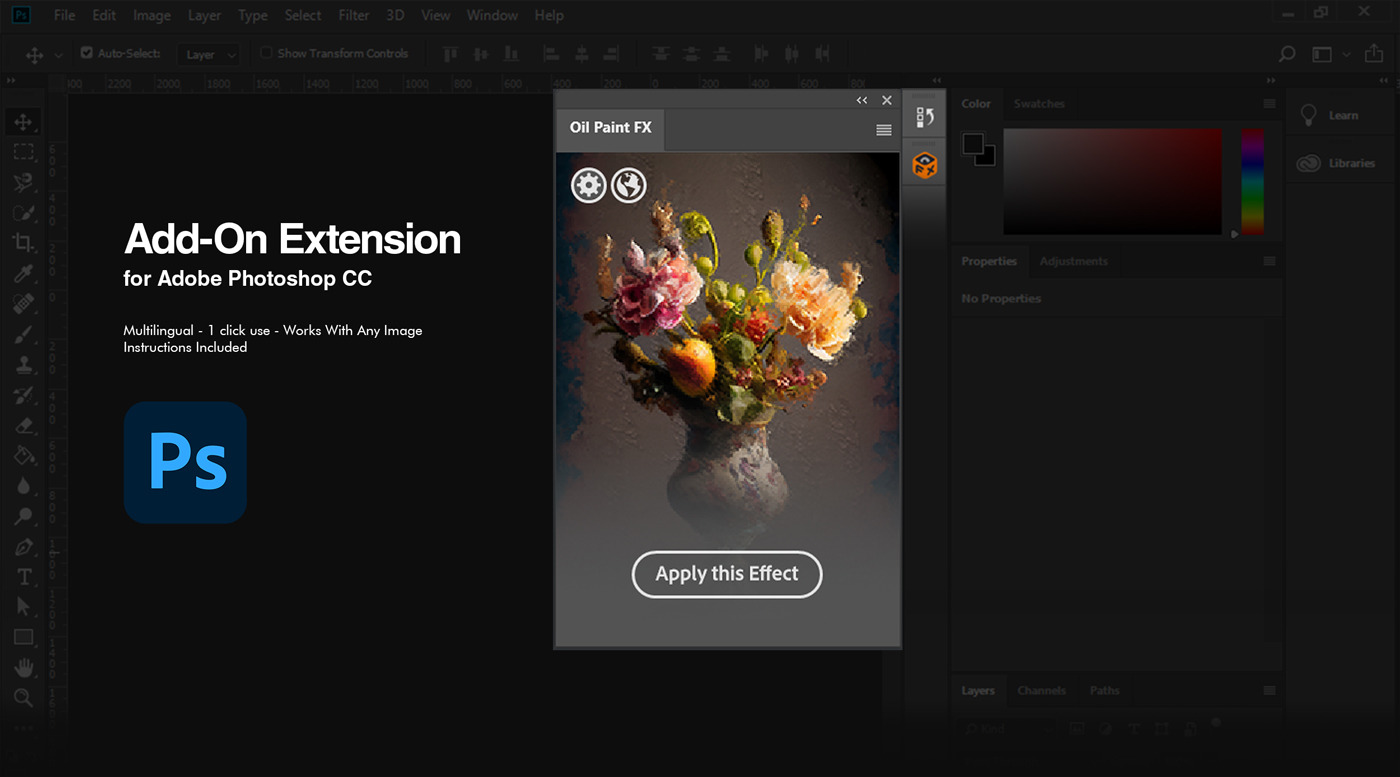Click the language globe in Oil Paint FX
The width and height of the screenshot is (1400, 777).
tap(628, 185)
